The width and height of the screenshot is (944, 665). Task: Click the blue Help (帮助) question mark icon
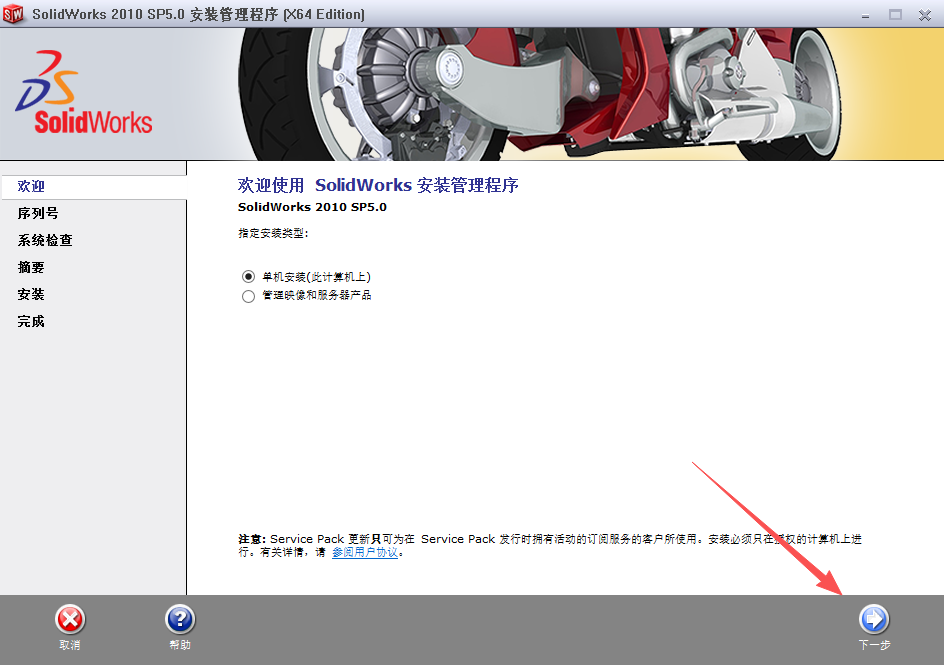[179, 617]
